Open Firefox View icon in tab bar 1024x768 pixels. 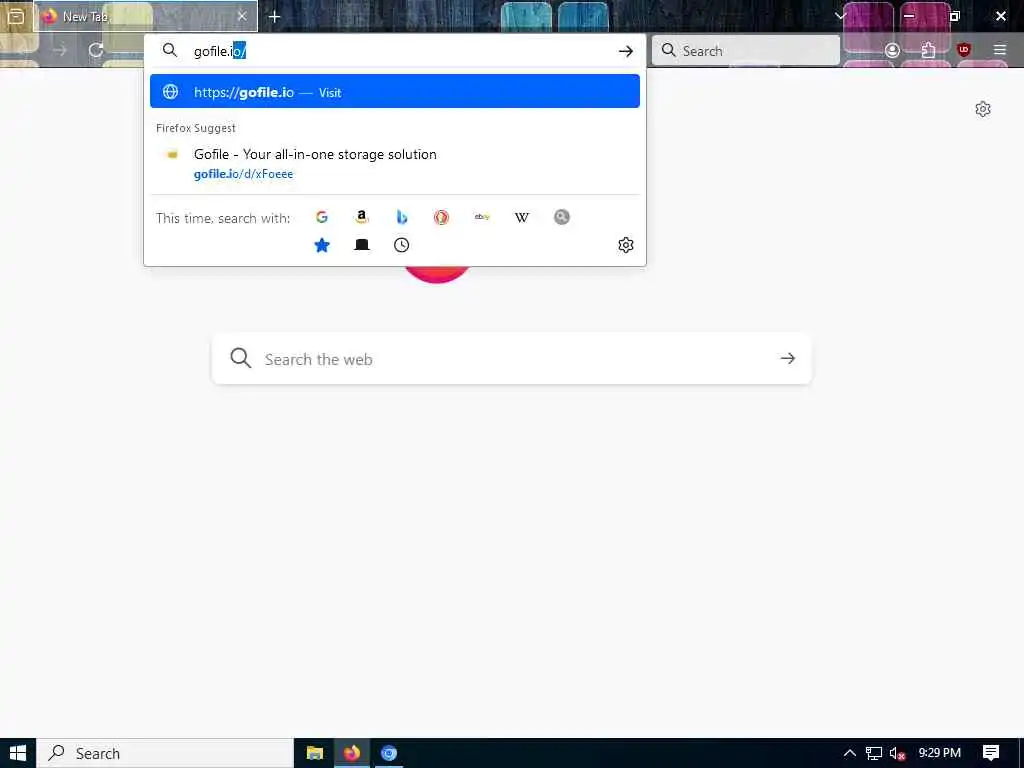[x=16, y=16]
